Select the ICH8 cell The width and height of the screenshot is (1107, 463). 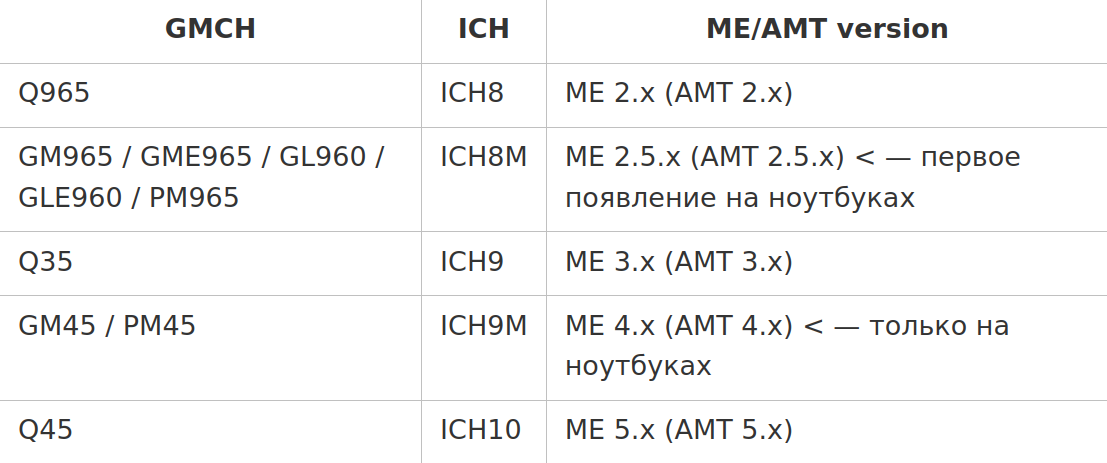click(x=484, y=93)
